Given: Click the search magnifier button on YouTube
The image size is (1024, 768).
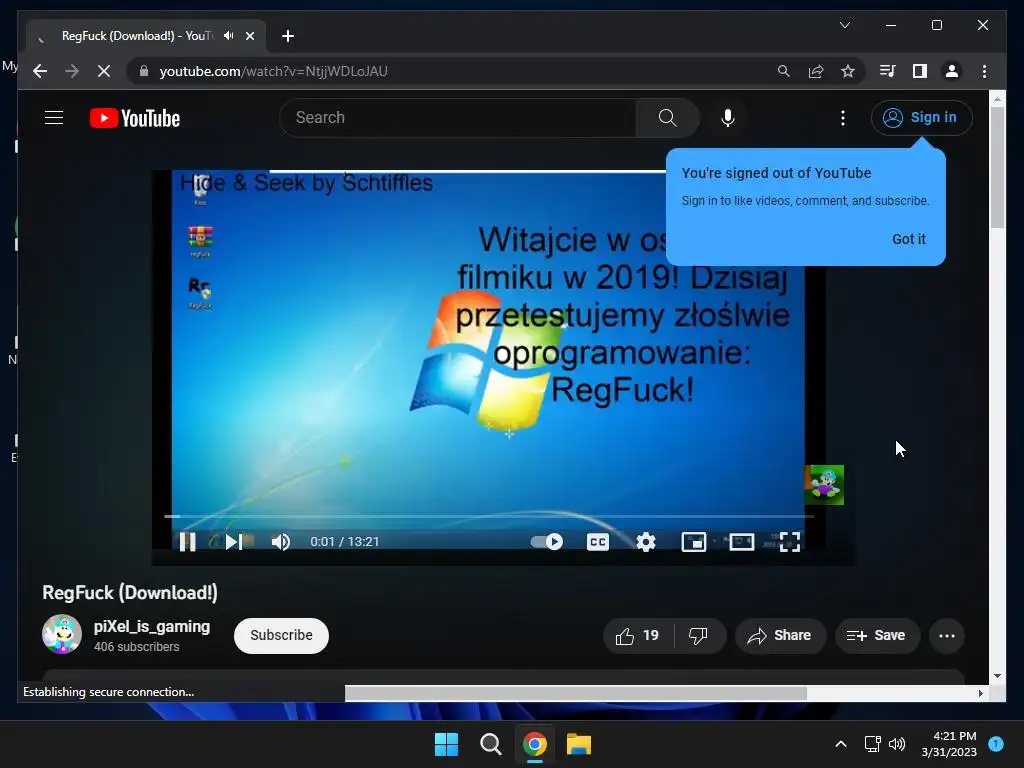Looking at the screenshot, I should [667, 118].
